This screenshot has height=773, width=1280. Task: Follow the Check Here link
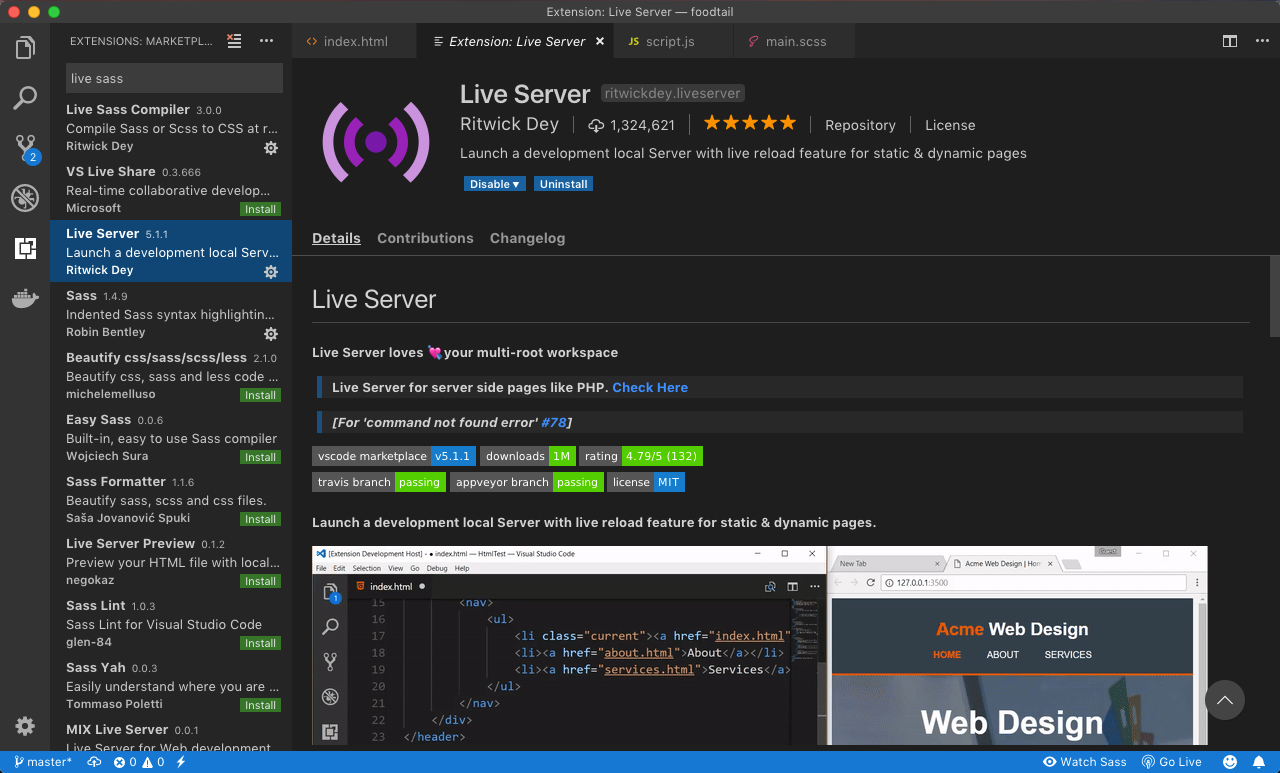click(650, 387)
